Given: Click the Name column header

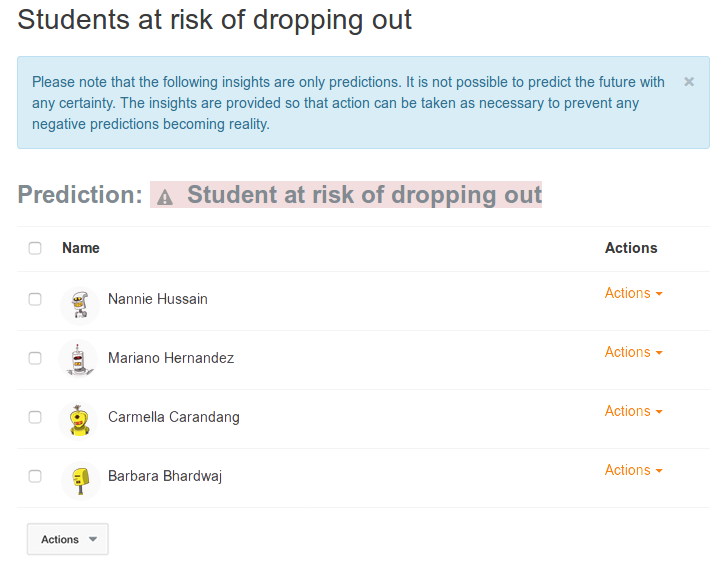Looking at the screenshot, I should click(x=81, y=248).
